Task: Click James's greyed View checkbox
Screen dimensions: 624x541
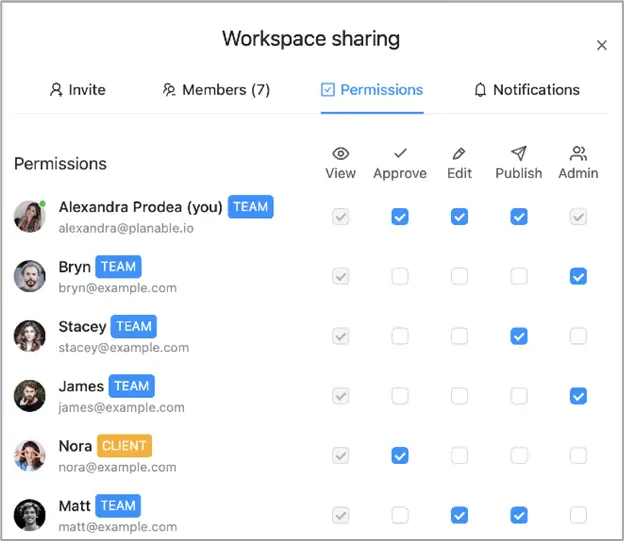Action: [341, 396]
